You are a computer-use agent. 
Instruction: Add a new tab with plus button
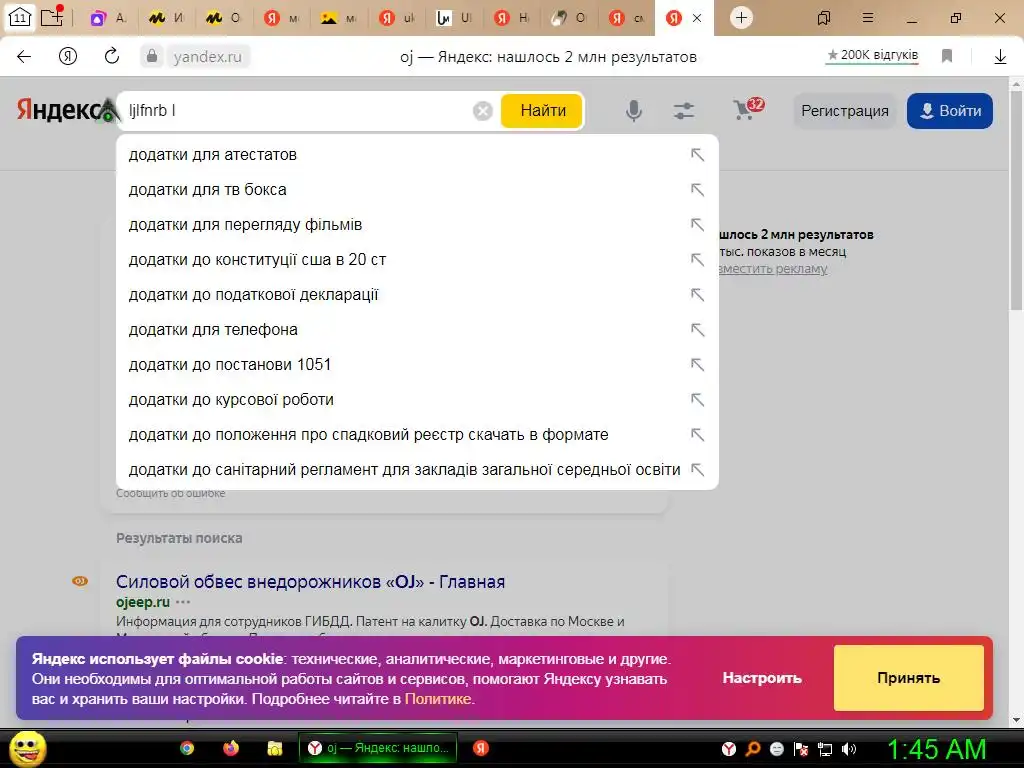[x=741, y=18]
